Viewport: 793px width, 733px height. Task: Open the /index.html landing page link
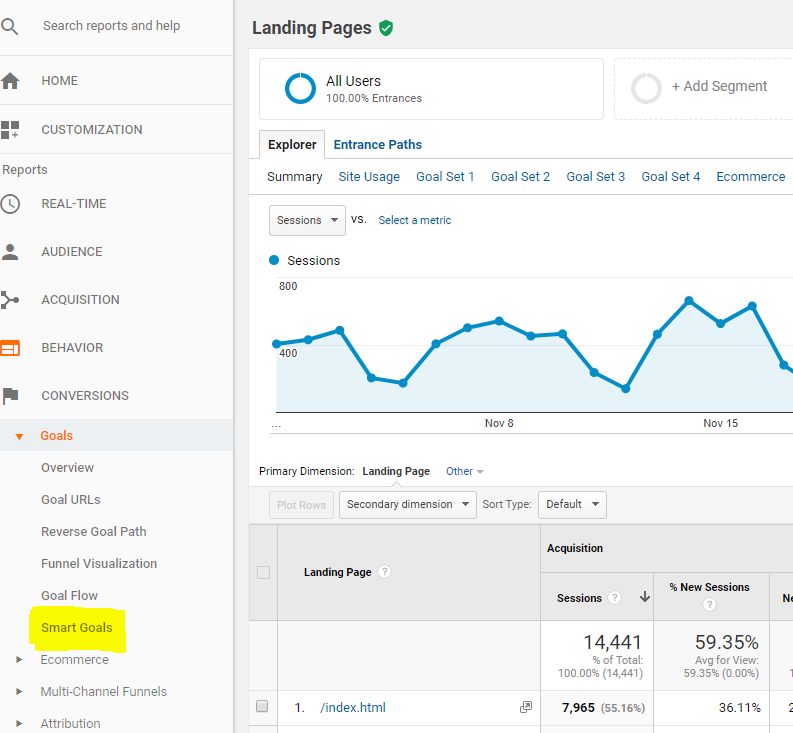(x=353, y=707)
